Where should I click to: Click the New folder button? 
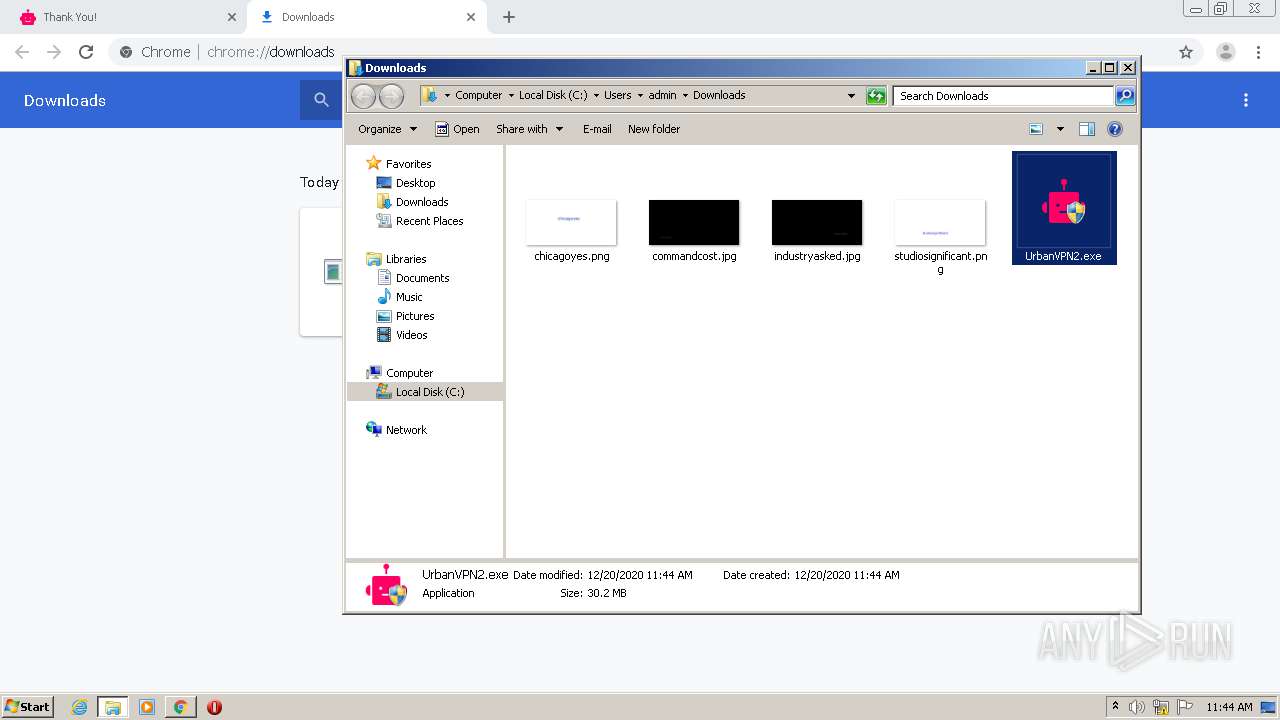pyautogui.click(x=654, y=129)
